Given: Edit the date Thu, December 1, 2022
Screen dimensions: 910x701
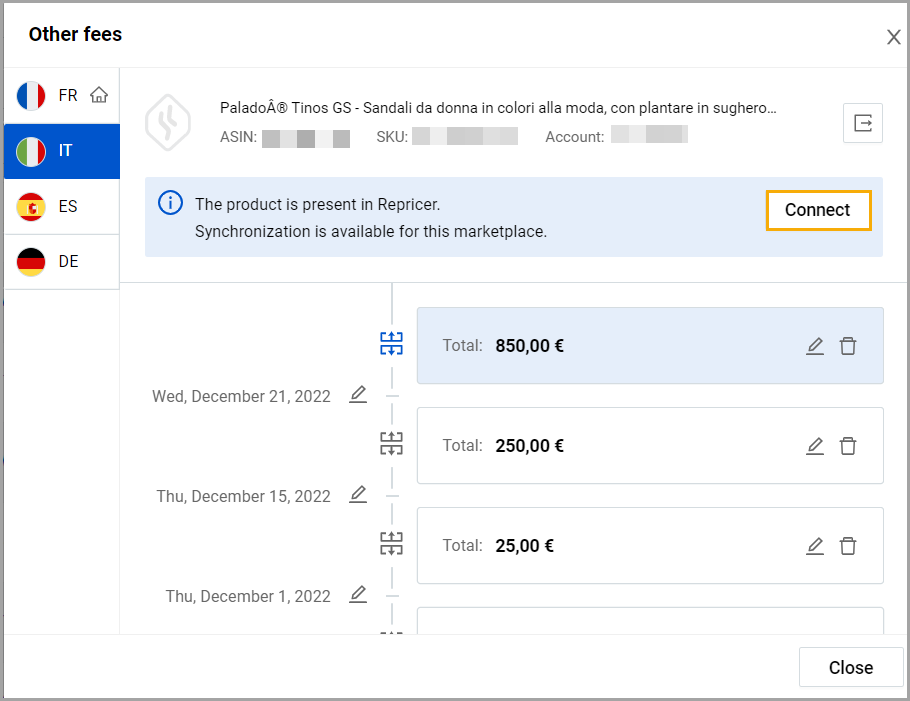Looking at the screenshot, I should click(358, 594).
